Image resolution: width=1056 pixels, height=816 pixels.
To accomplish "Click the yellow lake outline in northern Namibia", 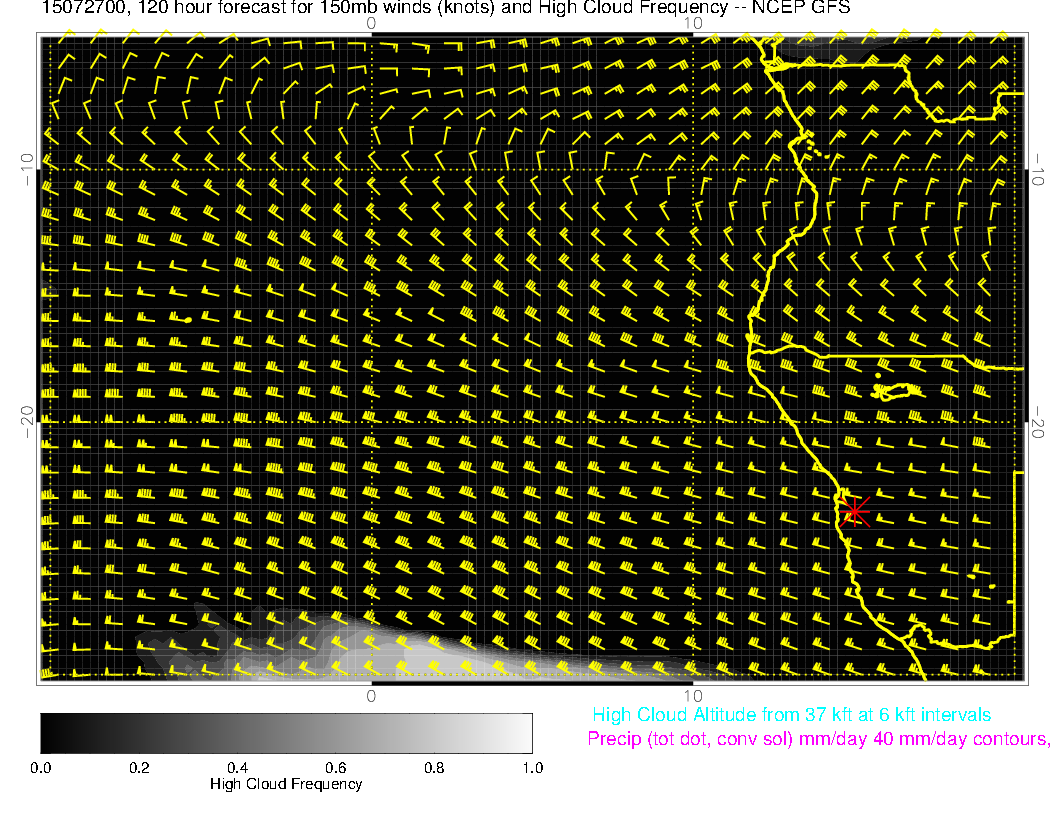I will tap(898, 390).
